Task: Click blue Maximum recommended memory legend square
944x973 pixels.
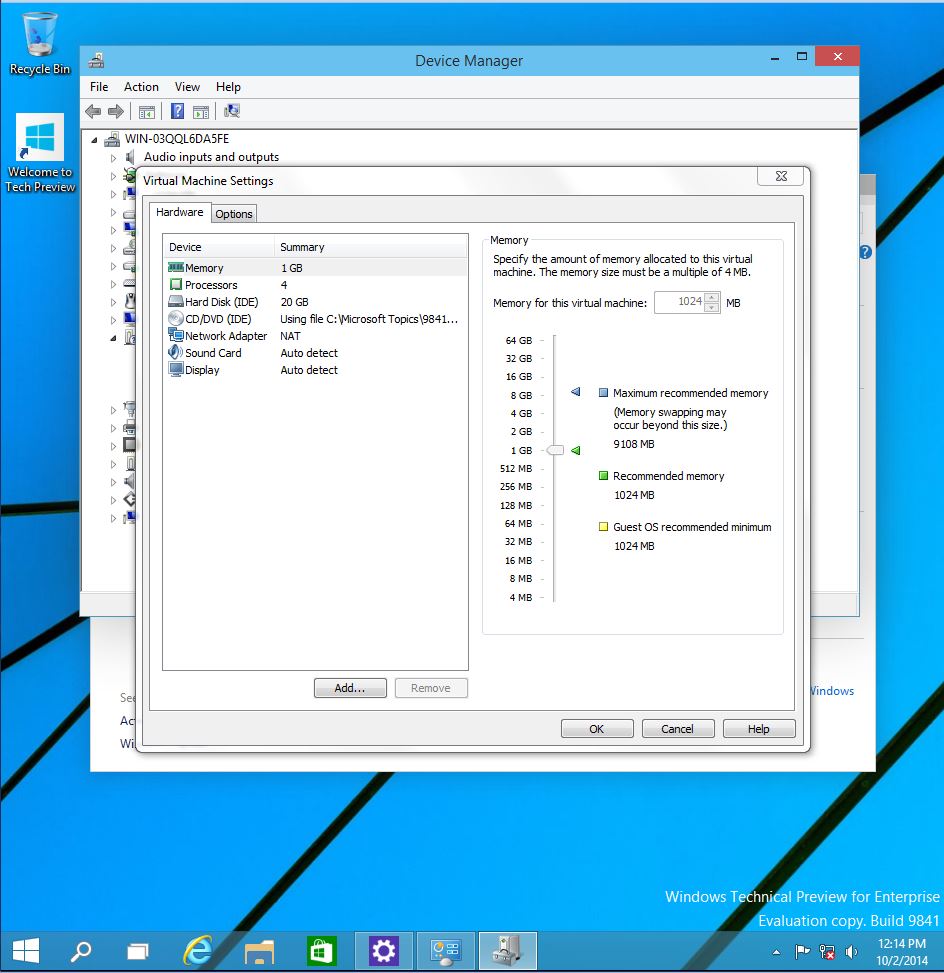Action: point(603,392)
